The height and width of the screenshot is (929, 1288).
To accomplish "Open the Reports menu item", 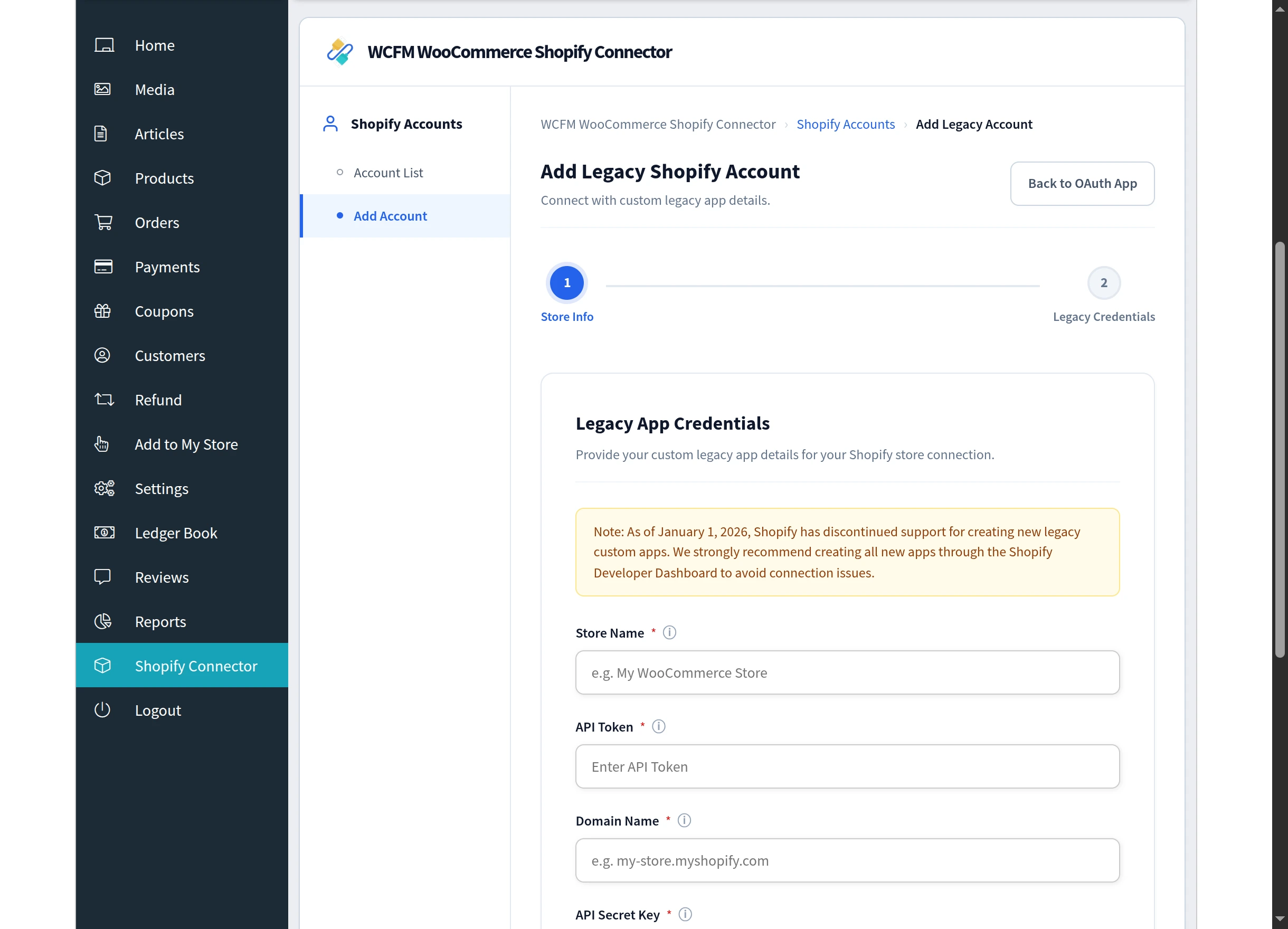I will click(x=182, y=621).
